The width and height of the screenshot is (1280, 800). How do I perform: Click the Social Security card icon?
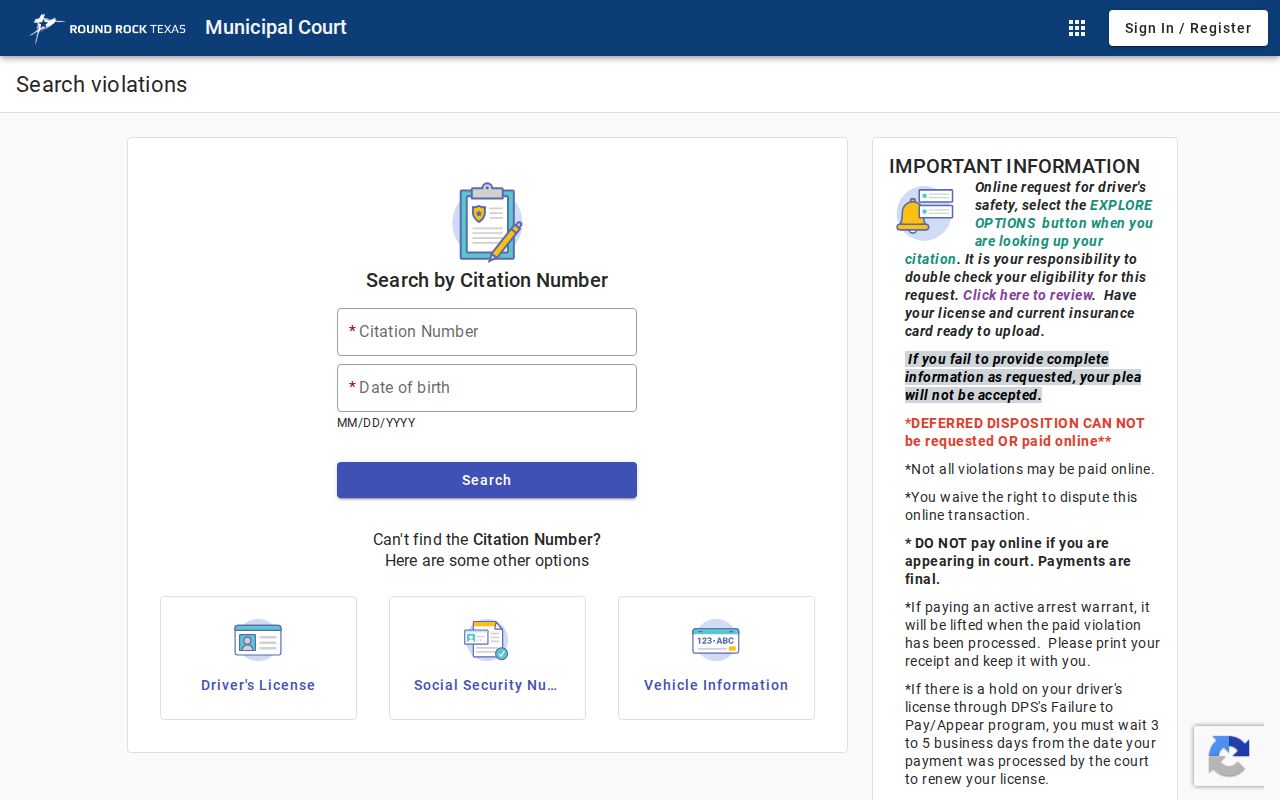click(x=487, y=640)
